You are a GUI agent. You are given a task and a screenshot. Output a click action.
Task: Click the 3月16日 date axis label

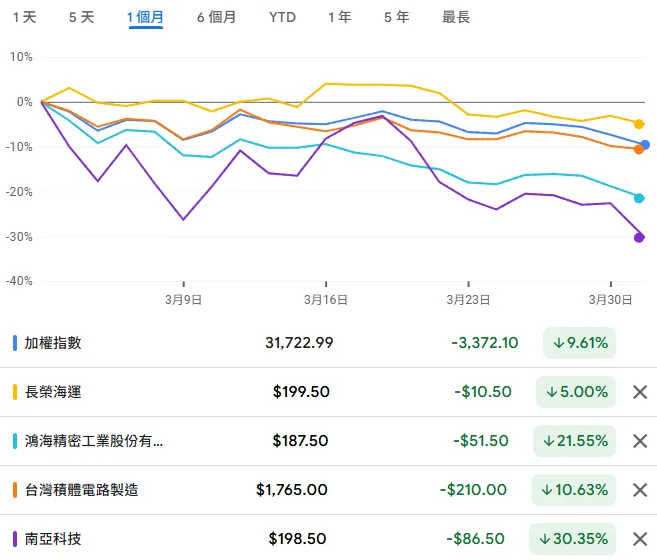coord(326,300)
